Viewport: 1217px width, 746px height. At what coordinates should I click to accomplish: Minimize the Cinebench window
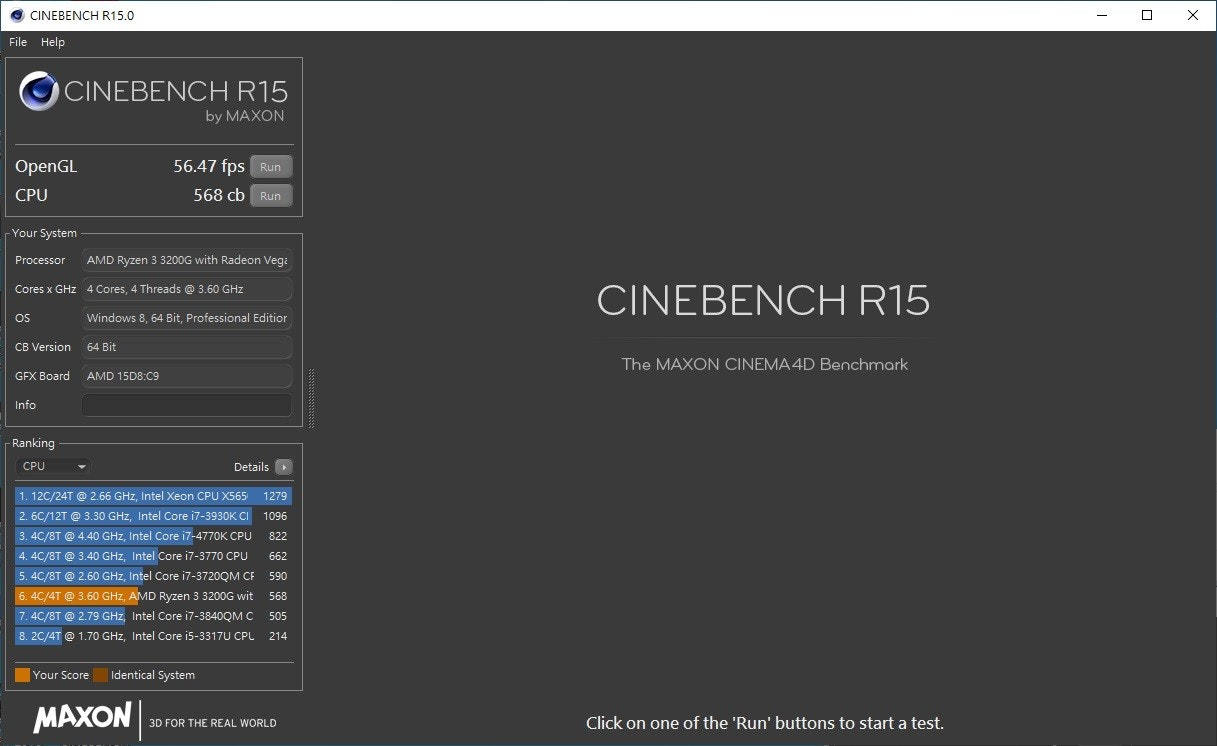[1102, 15]
